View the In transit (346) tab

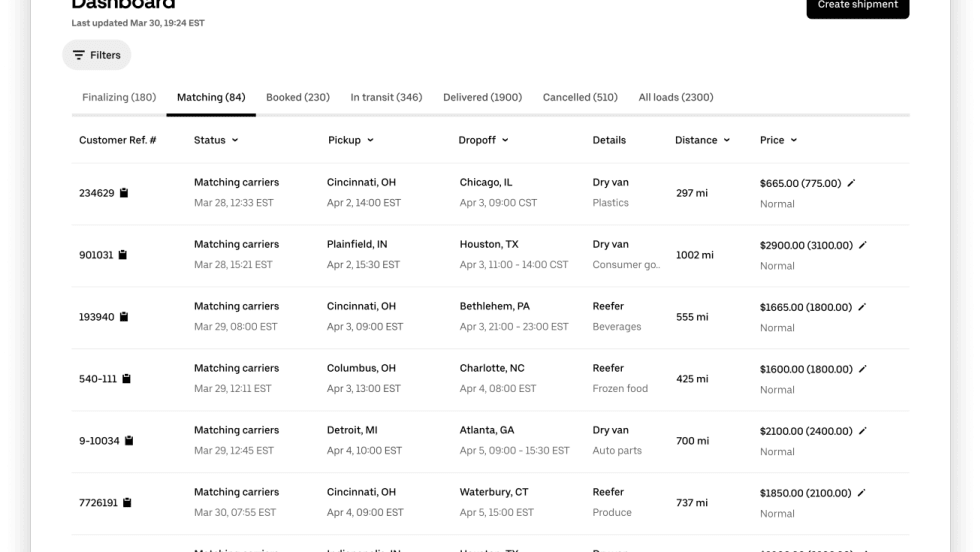[386, 98]
